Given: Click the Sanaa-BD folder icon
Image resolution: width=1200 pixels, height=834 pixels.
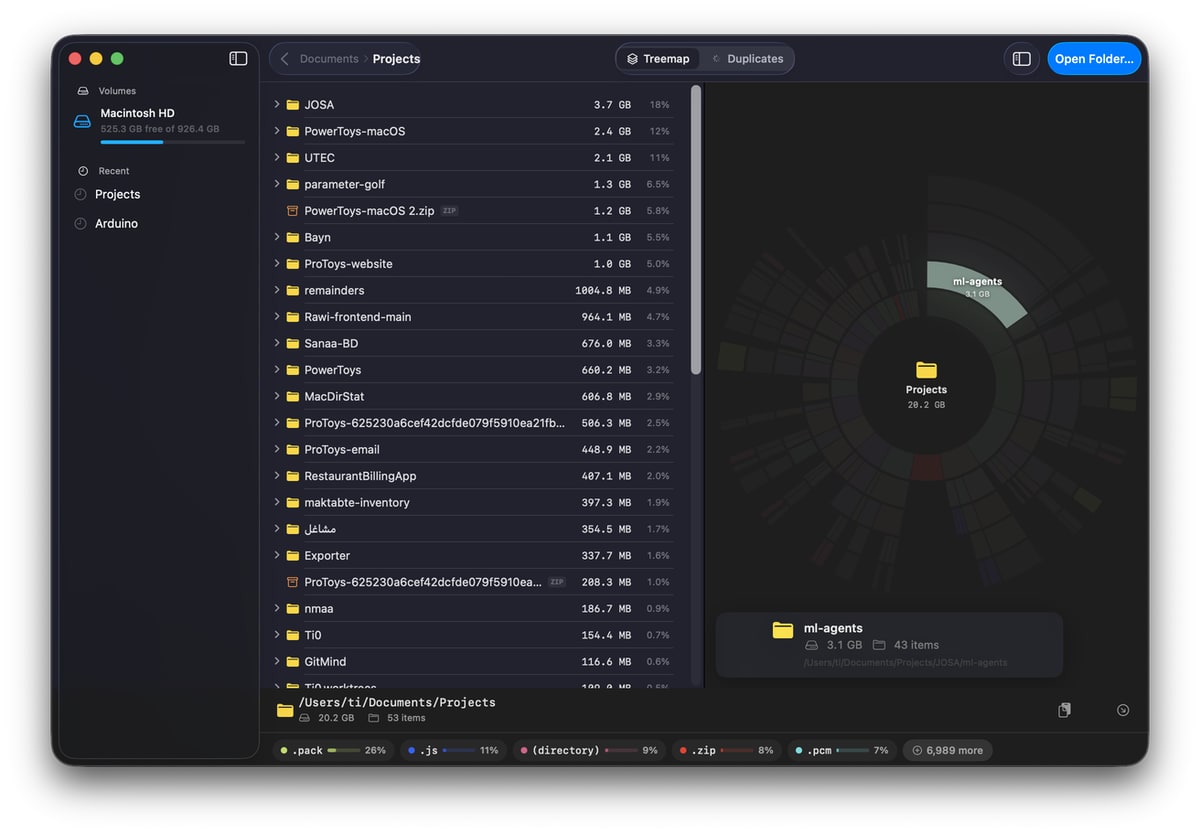Looking at the screenshot, I should pos(293,344).
